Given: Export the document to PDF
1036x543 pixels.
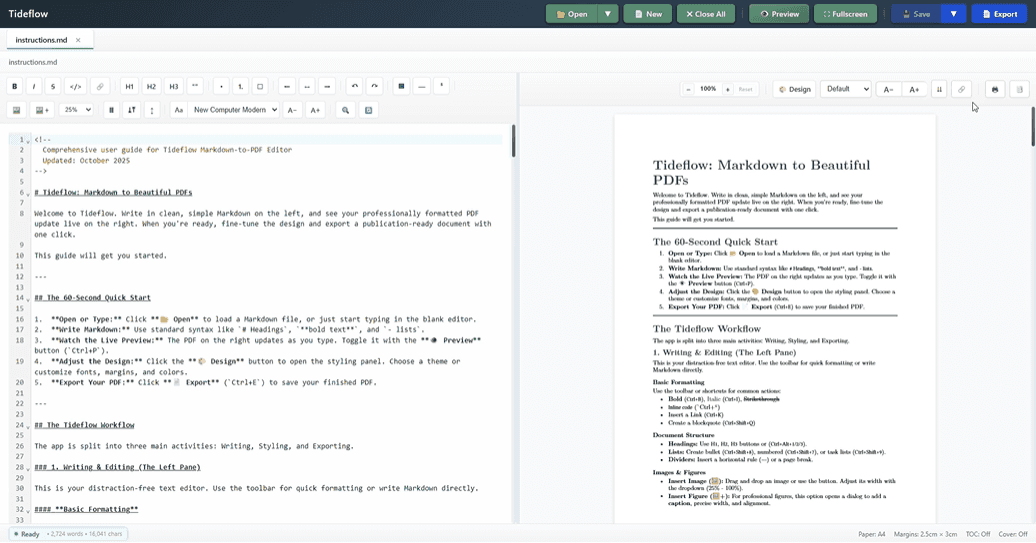Looking at the screenshot, I should coord(1000,14).
